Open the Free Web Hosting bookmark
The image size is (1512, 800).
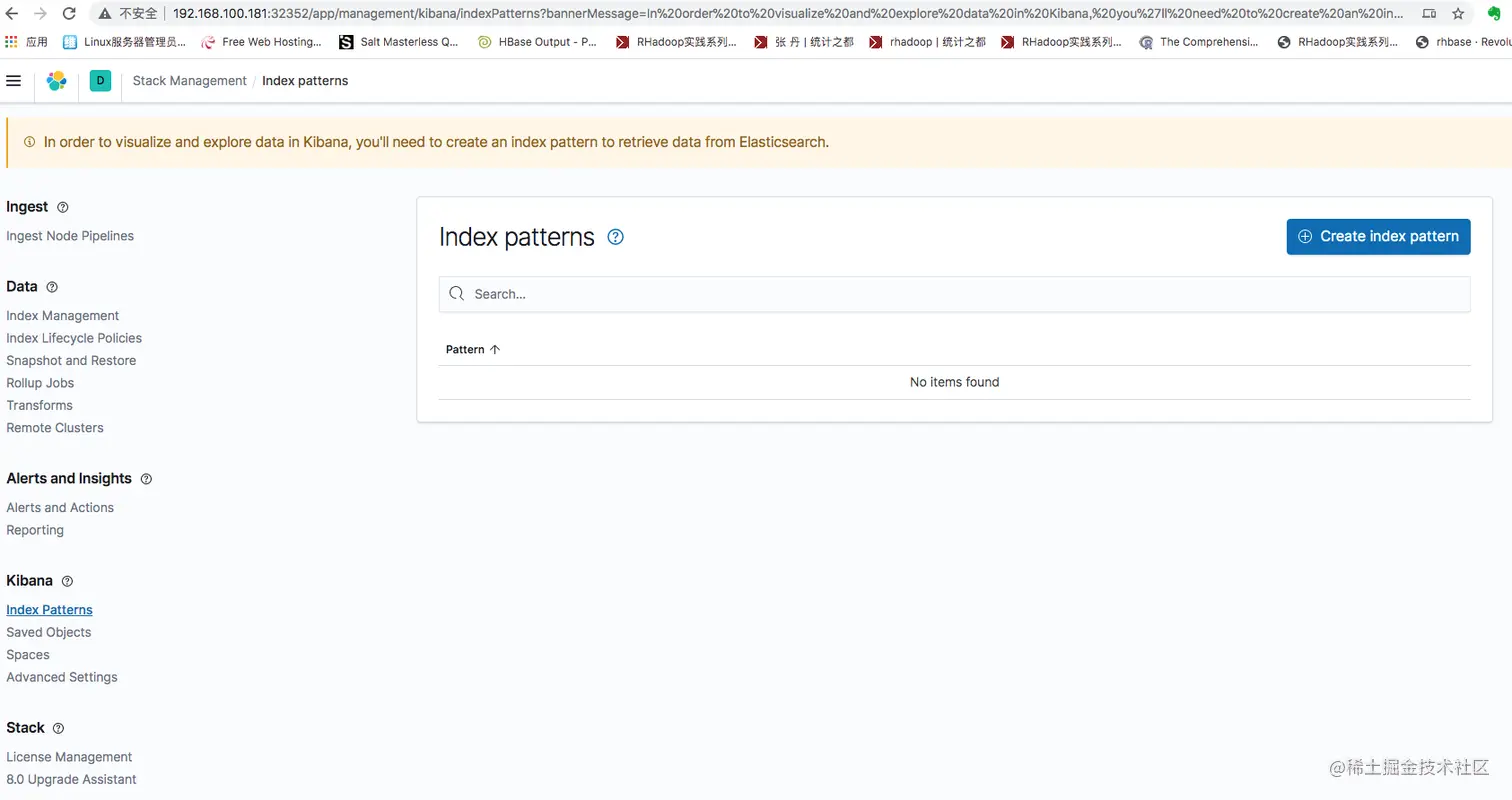point(262,42)
